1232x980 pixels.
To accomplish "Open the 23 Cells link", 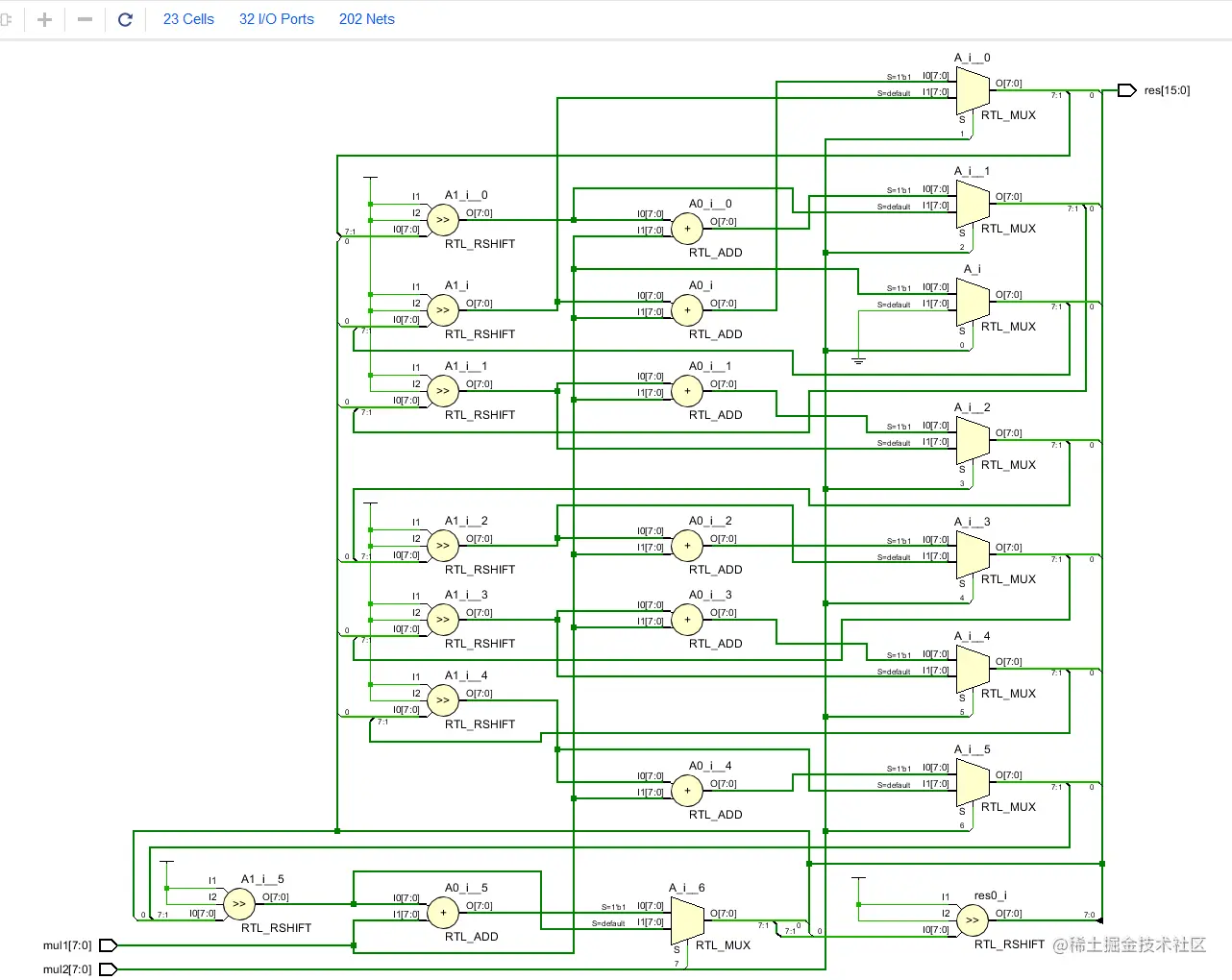I will (x=188, y=19).
